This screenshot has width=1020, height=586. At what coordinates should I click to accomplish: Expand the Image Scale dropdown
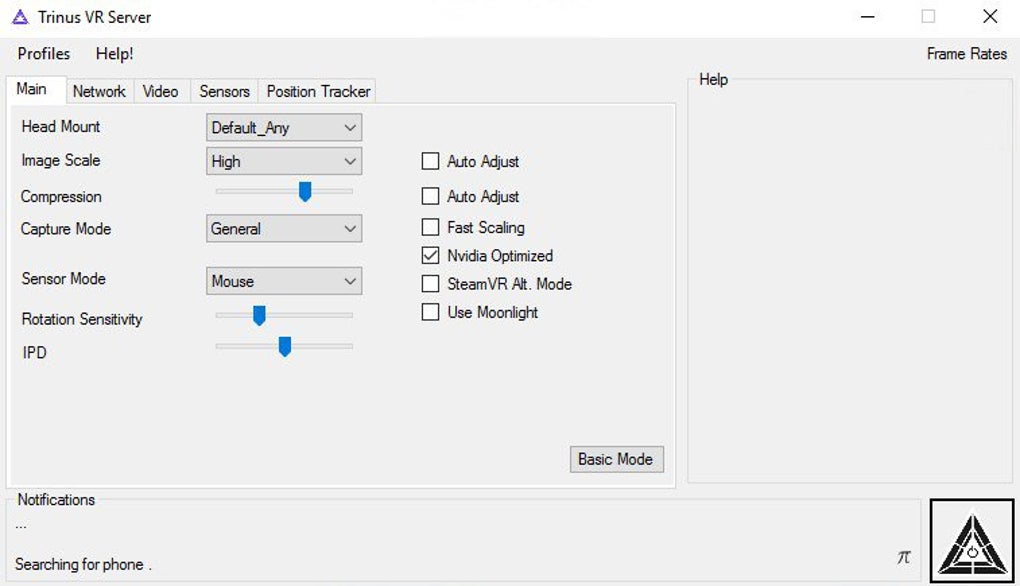[x=284, y=161]
